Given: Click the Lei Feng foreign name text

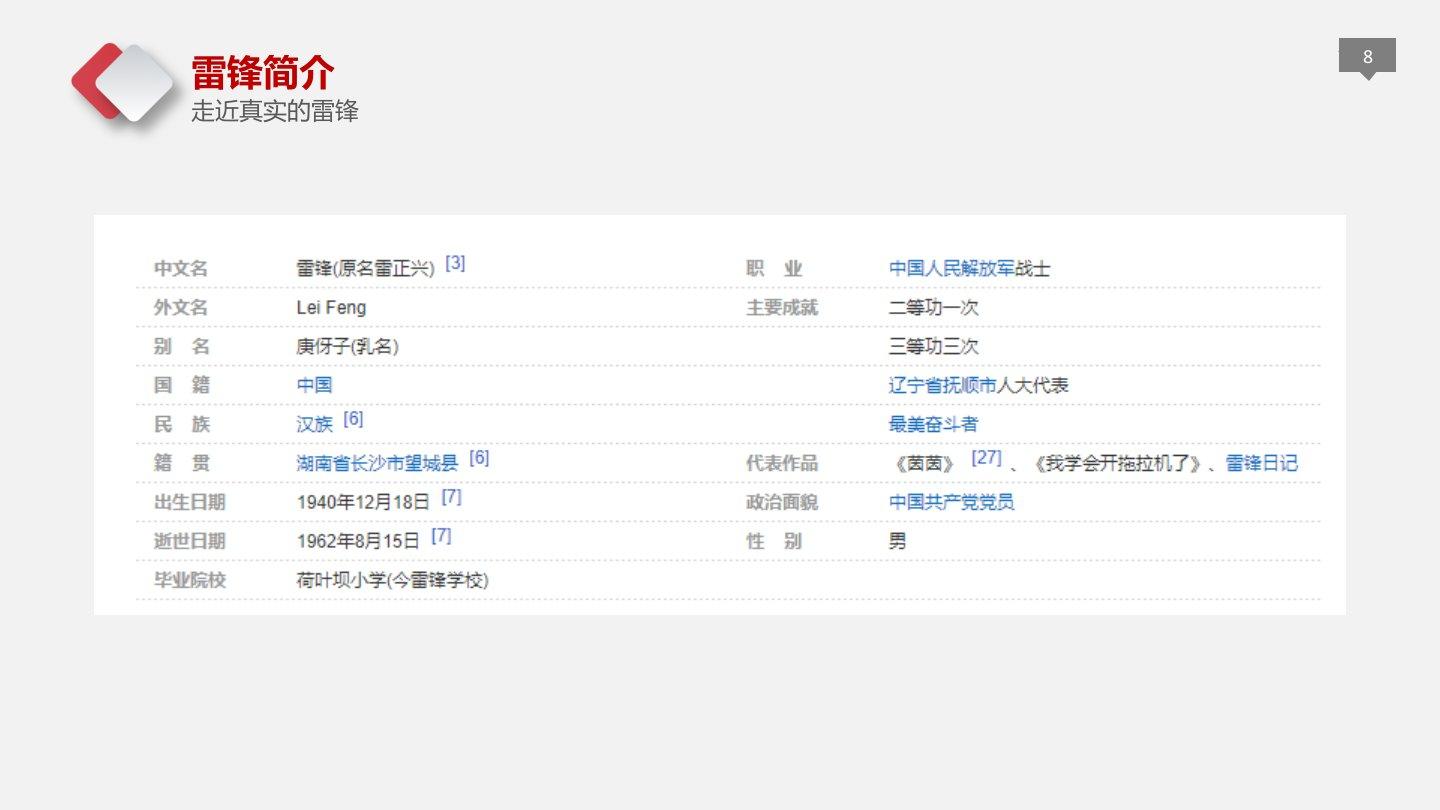Looking at the screenshot, I should (331, 308).
